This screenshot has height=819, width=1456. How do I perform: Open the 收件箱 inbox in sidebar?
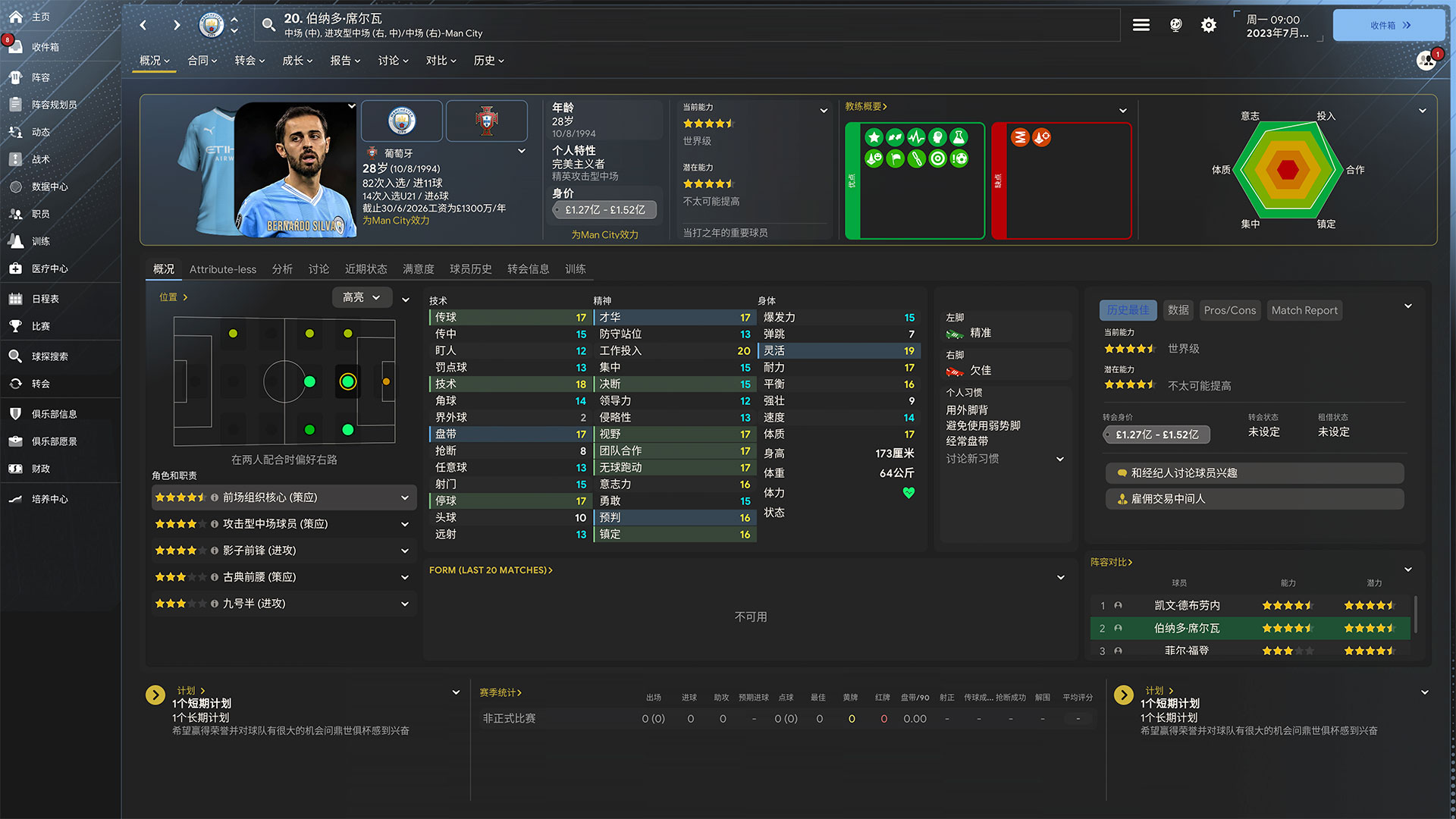45,47
